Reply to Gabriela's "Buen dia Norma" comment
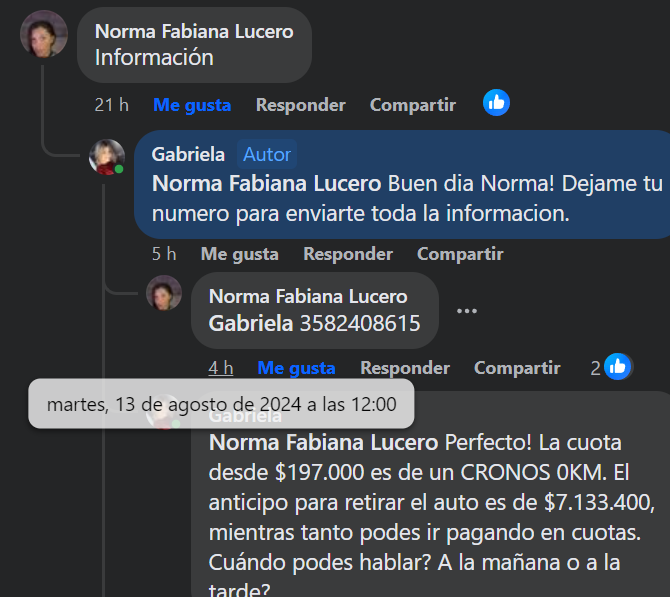 (348, 254)
